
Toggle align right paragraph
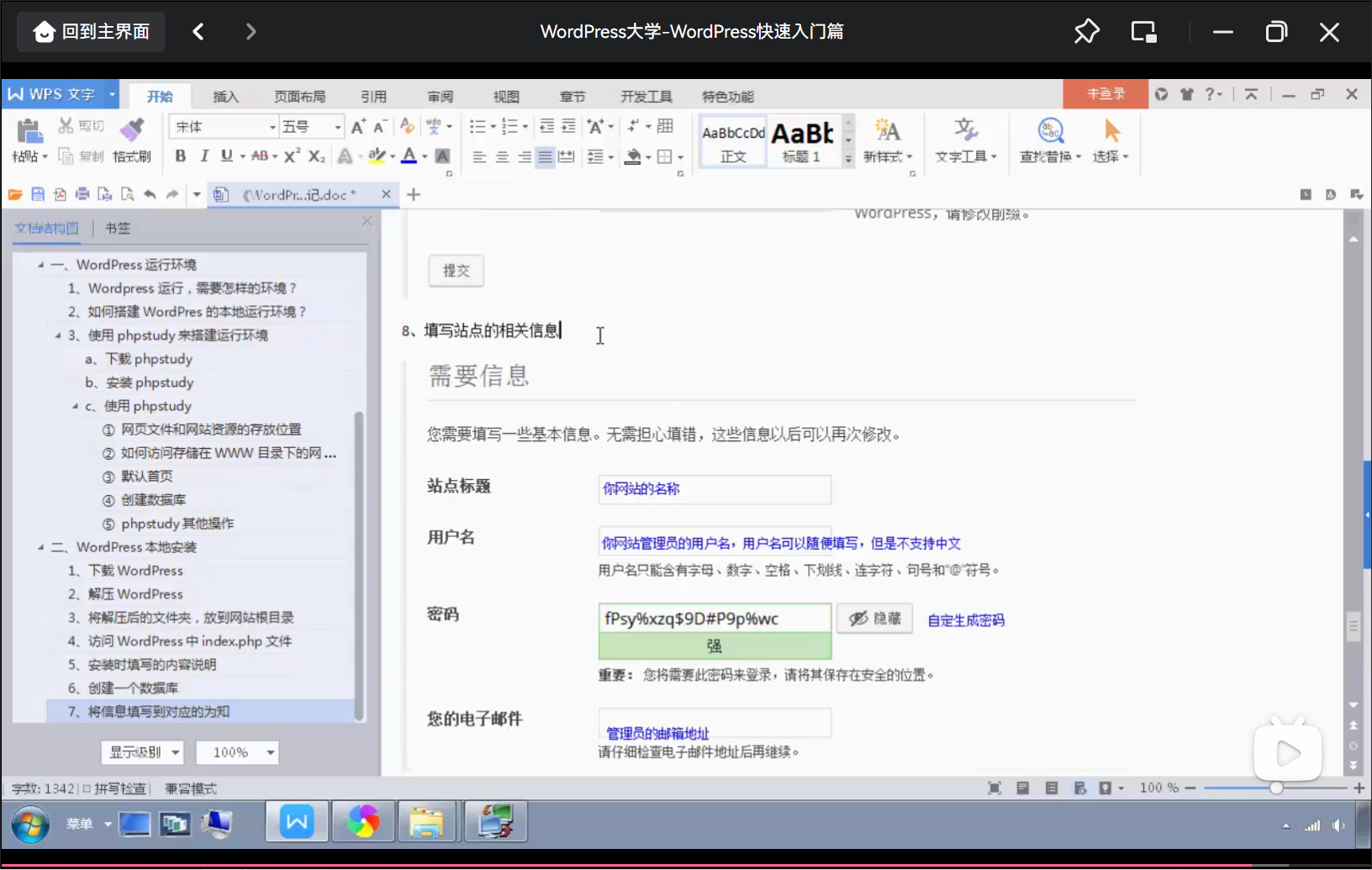click(524, 156)
